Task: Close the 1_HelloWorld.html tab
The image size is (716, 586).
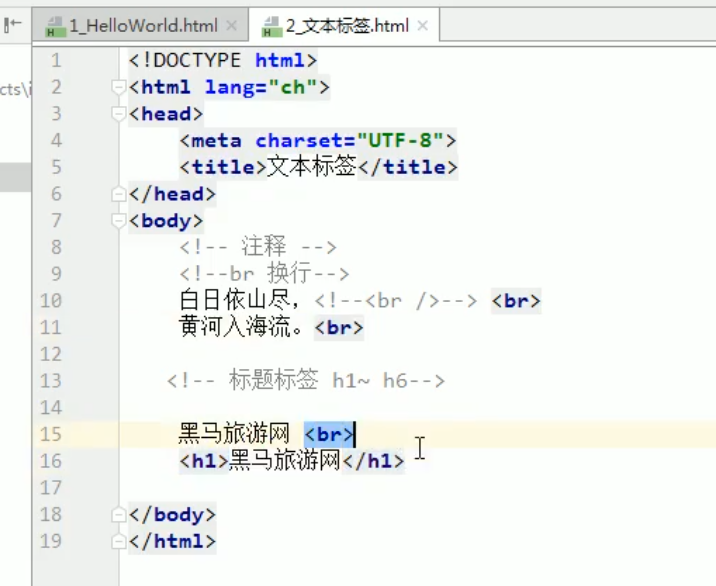Action: [x=232, y=26]
